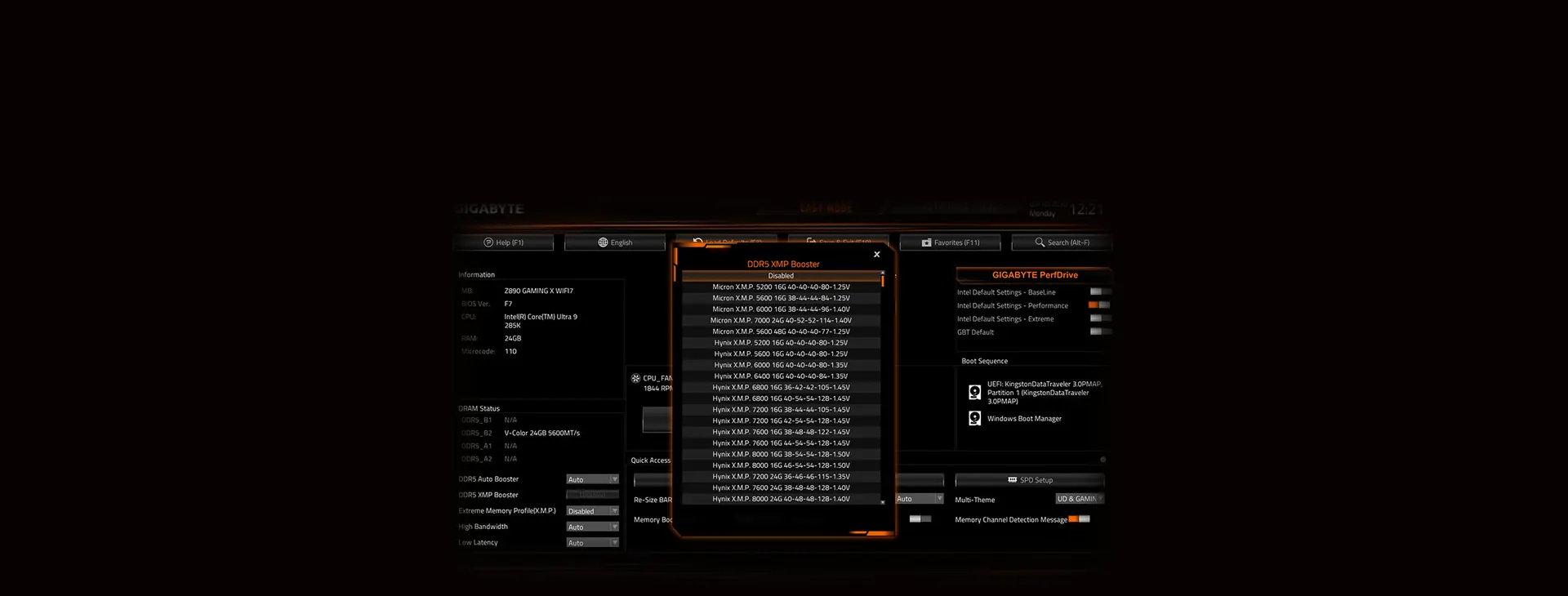The height and width of the screenshot is (596, 1568).
Task: Click the orange XMP list scrollbar thumb
Action: coord(883,280)
